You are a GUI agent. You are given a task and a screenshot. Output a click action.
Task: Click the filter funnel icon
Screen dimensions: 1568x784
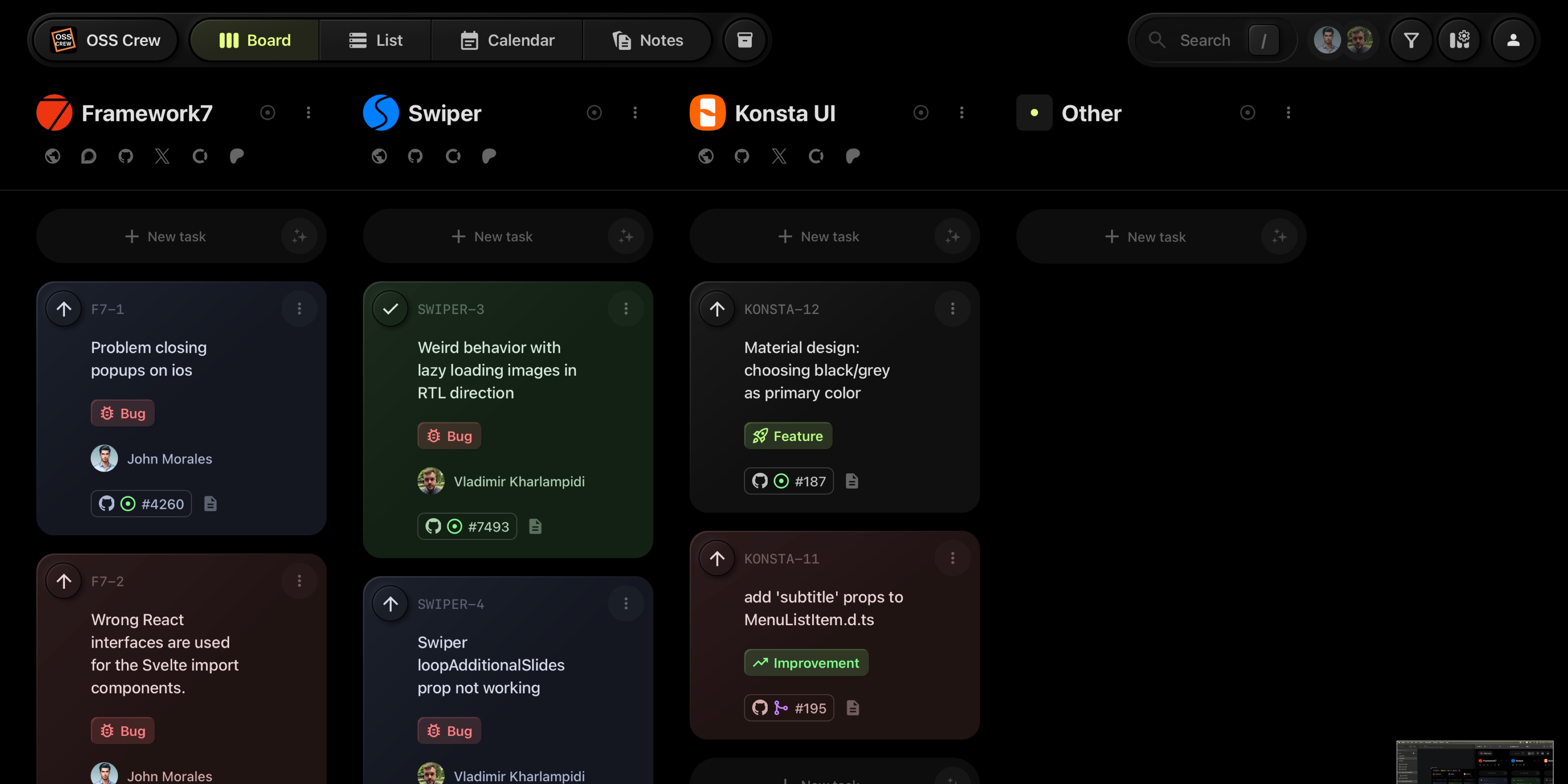click(x=1411, y=40)
